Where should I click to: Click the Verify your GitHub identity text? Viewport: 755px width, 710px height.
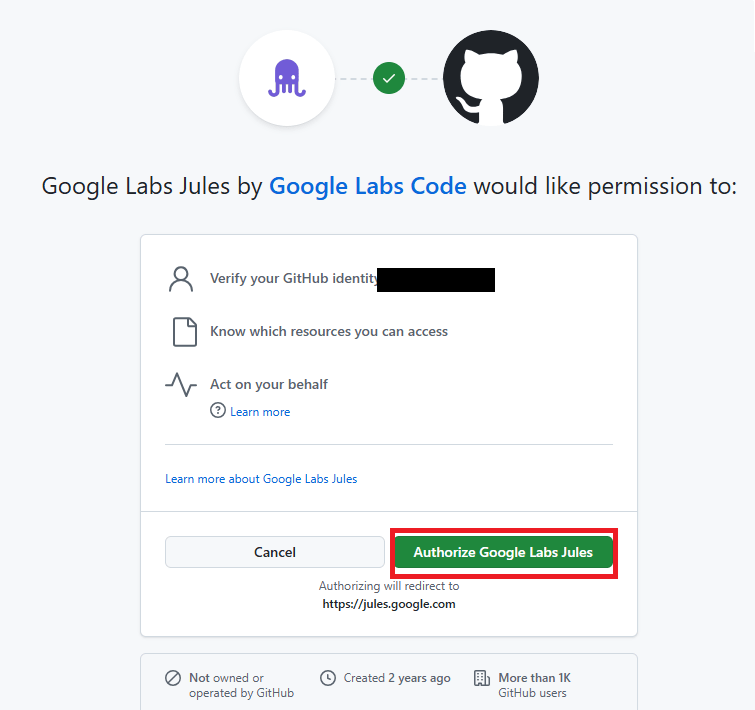(x=294, y=278)
